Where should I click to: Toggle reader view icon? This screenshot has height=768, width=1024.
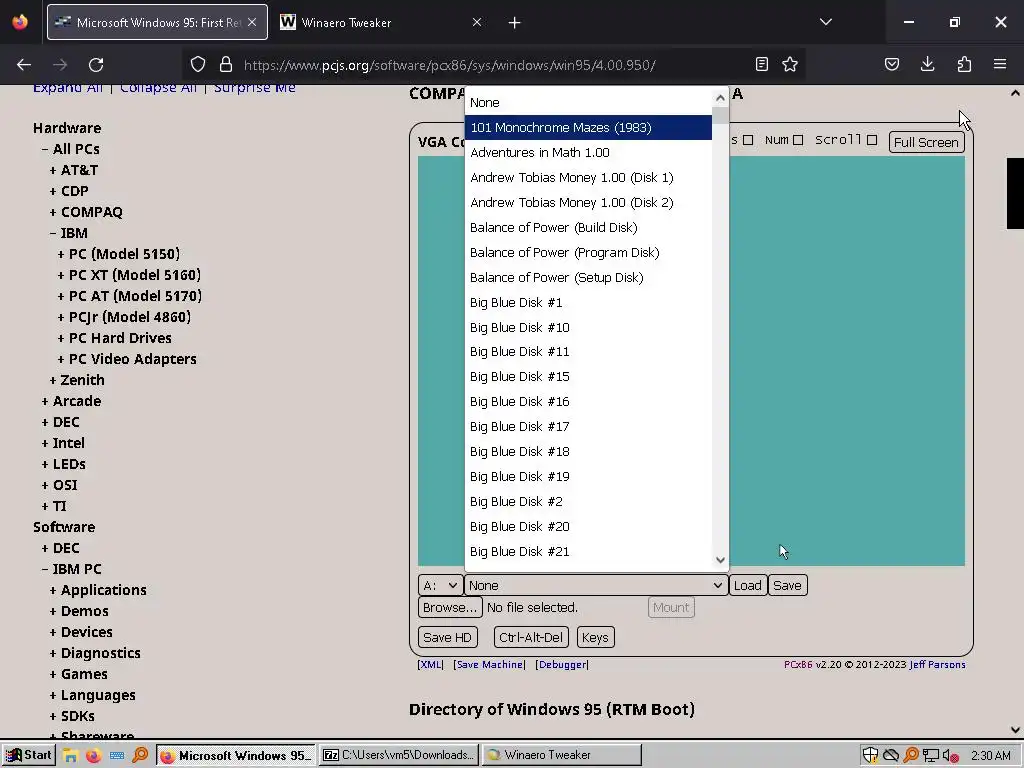tap(761, 65)
